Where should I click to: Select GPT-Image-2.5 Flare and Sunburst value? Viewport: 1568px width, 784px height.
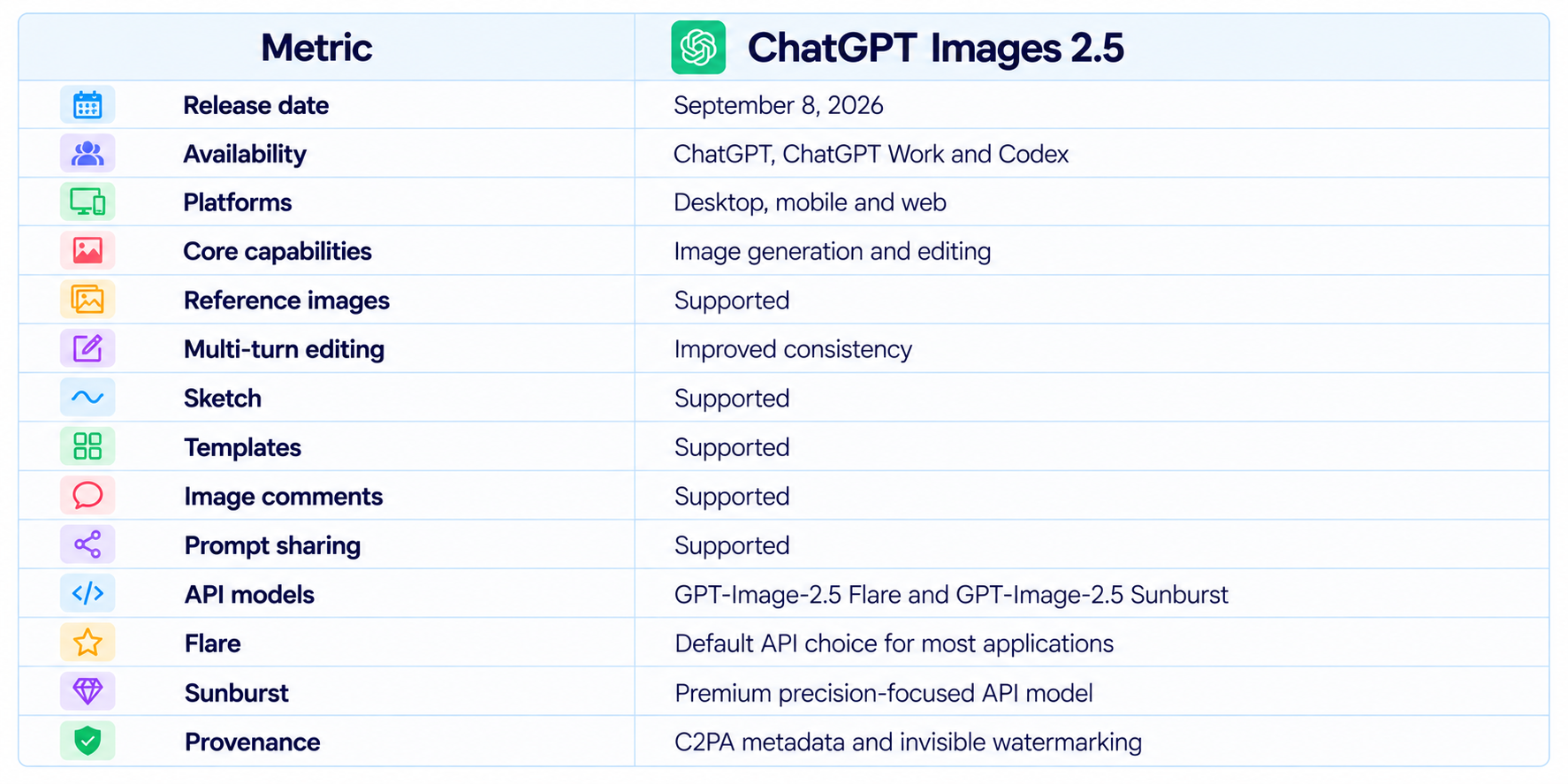(951, 595)
